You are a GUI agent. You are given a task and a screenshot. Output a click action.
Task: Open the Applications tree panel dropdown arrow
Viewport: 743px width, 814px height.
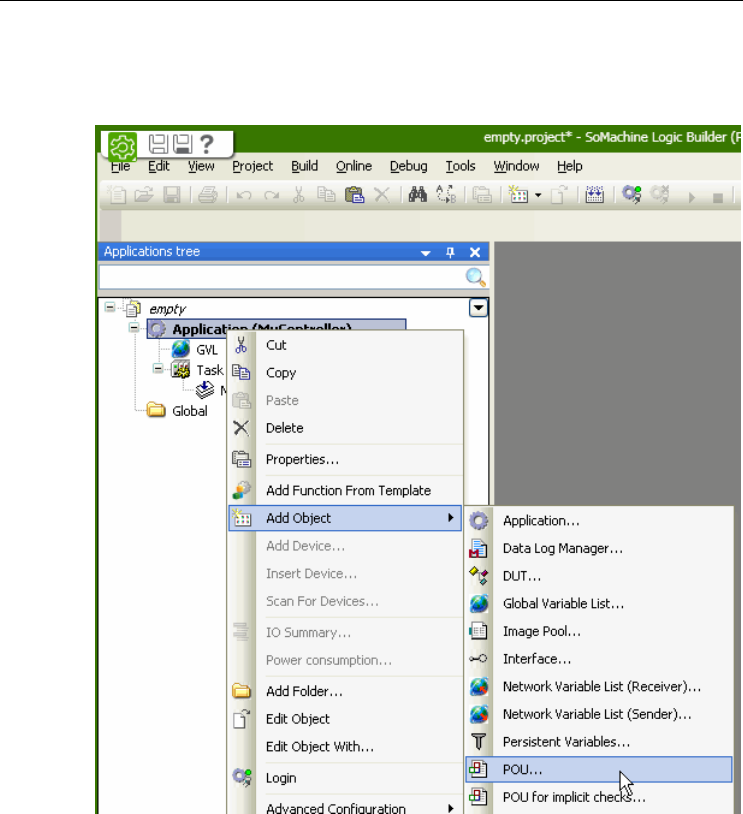coord(425,253)
